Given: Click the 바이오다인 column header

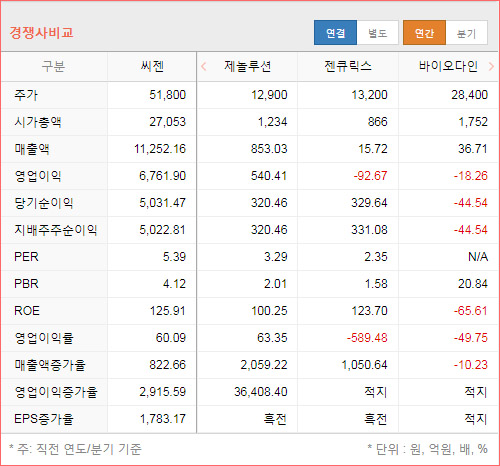Looking at the screenshot, I should click(448, 66).
